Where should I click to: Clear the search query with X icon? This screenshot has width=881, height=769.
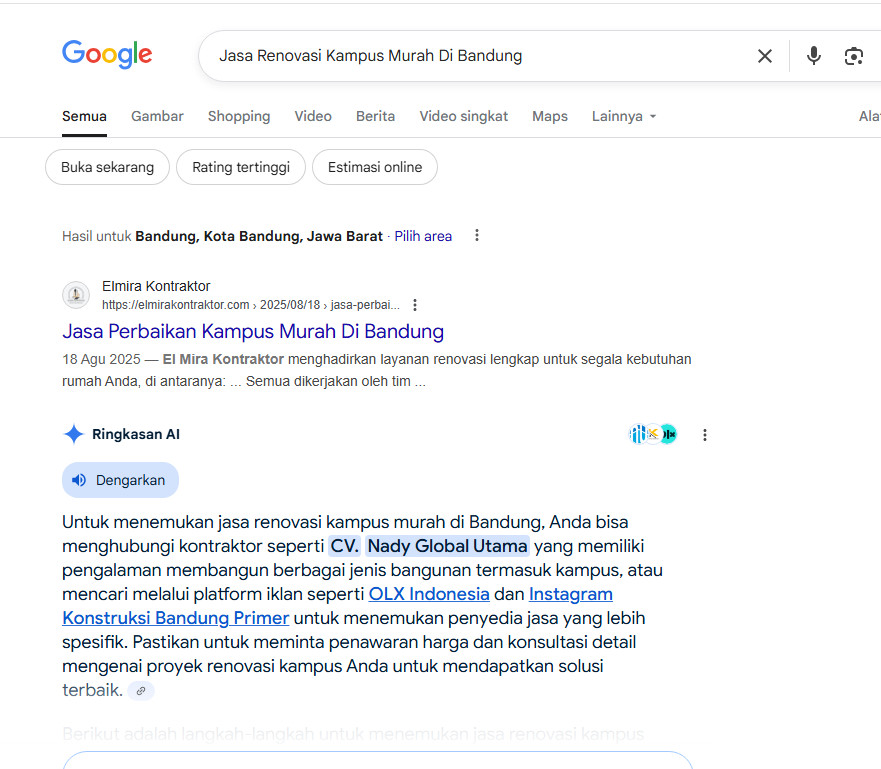764,56
